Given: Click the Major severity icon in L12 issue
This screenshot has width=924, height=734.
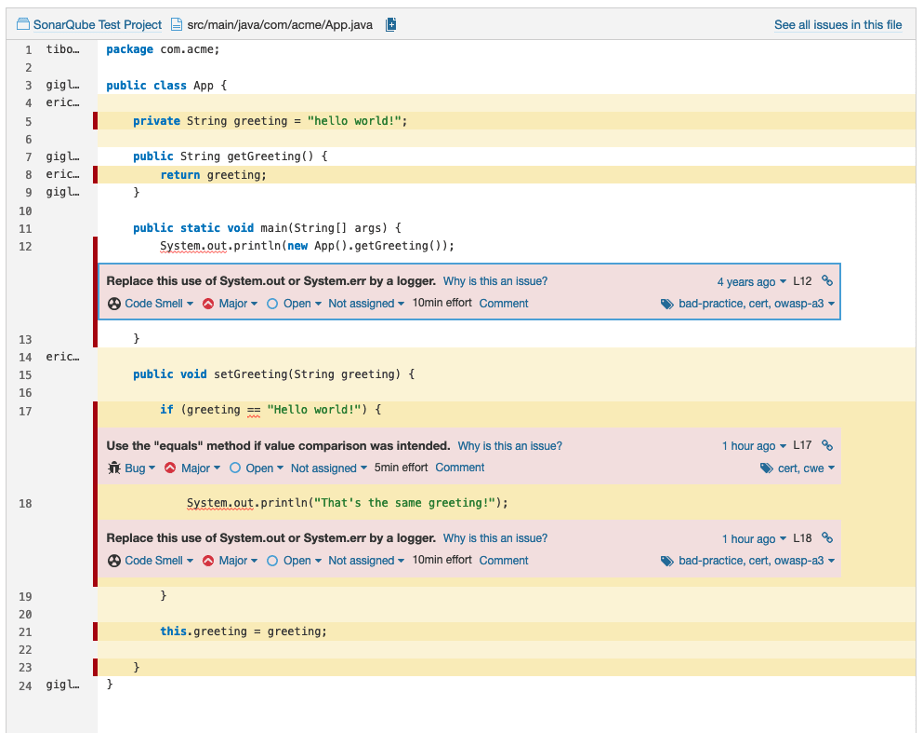Looking at the screenshot, I should (x=208, y=303).
